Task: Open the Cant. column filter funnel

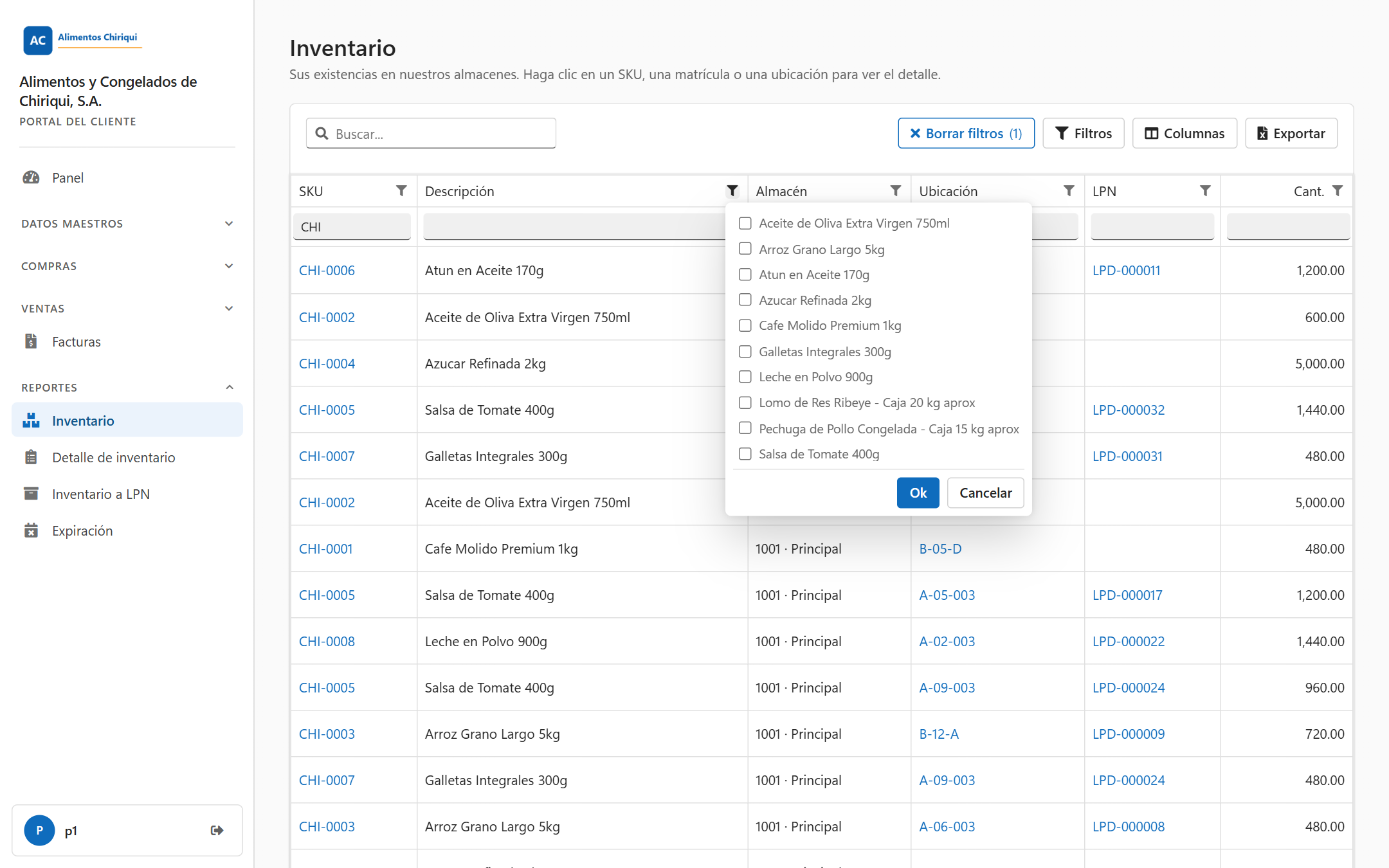Action: point(1338,191)
